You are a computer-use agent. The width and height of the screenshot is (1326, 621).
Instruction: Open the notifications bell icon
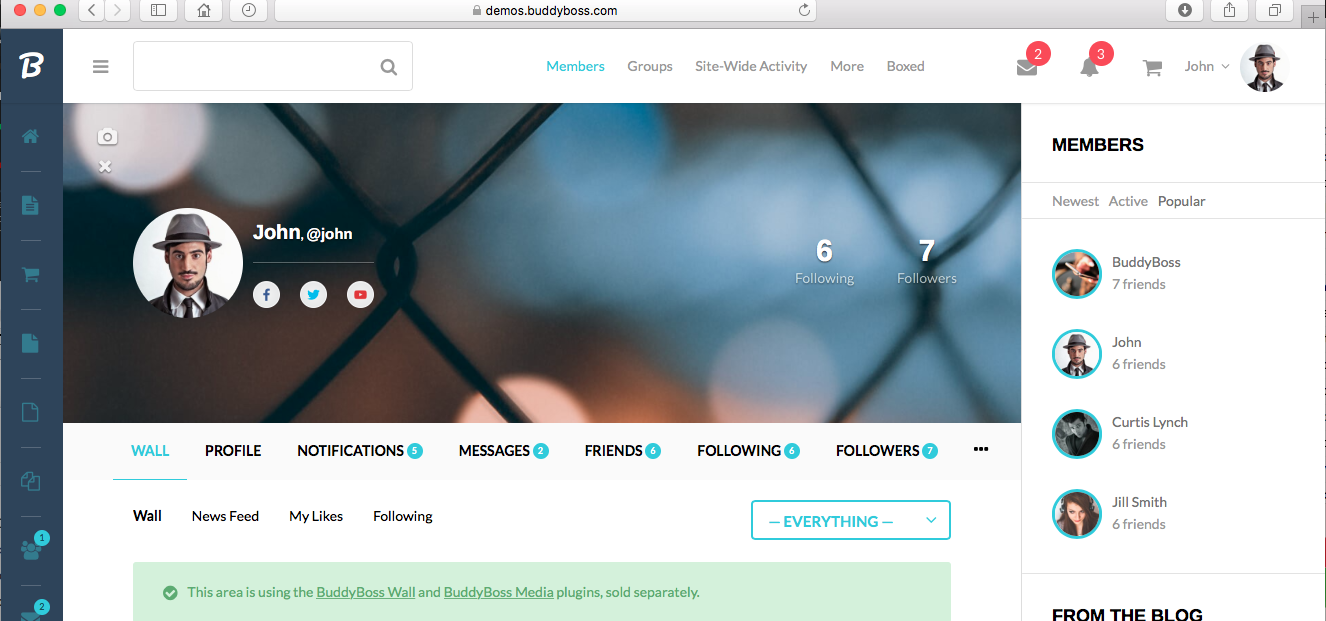(x=1089, y=67)
